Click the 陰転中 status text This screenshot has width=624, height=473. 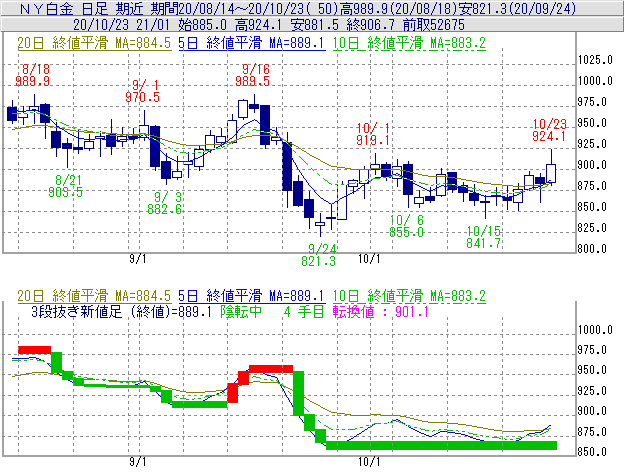tap(241, 311)
